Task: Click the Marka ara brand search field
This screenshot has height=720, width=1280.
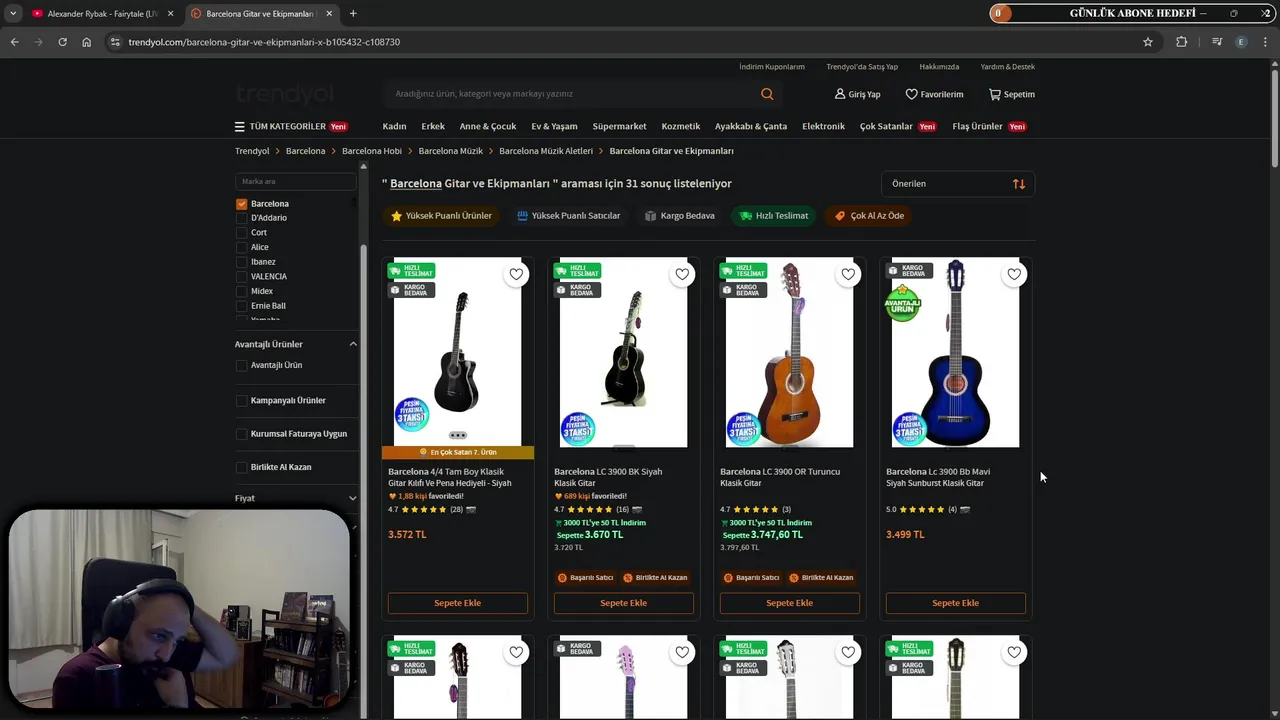Action: [295, 182]
